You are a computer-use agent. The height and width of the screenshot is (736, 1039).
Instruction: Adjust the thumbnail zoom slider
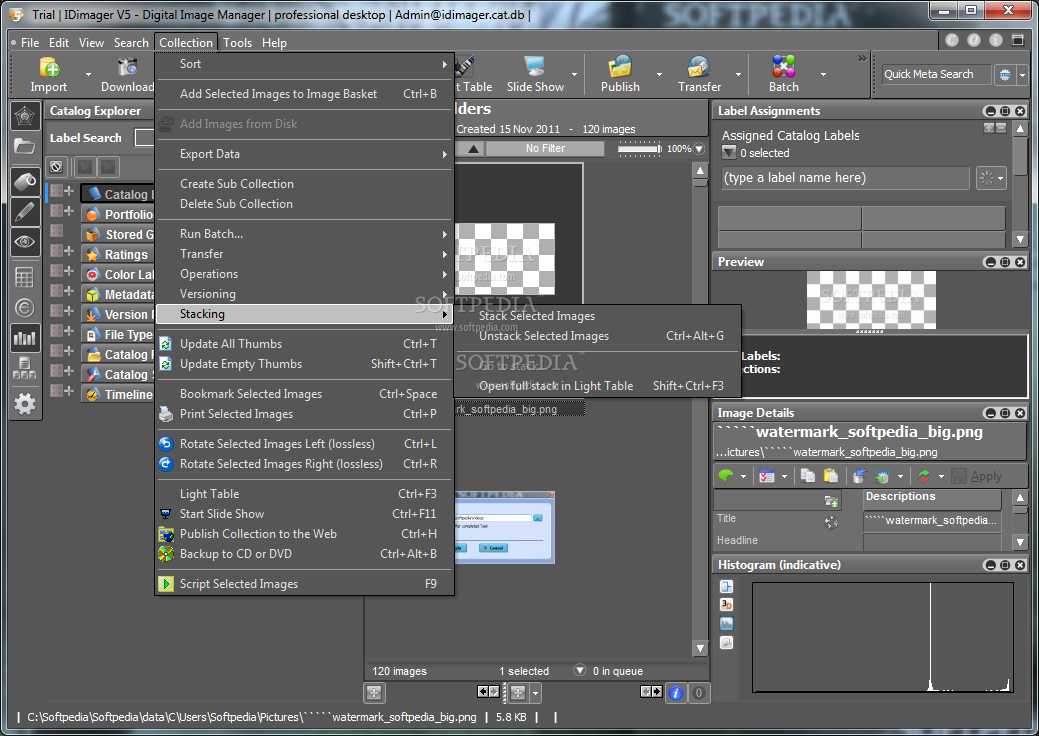(639, 148)
